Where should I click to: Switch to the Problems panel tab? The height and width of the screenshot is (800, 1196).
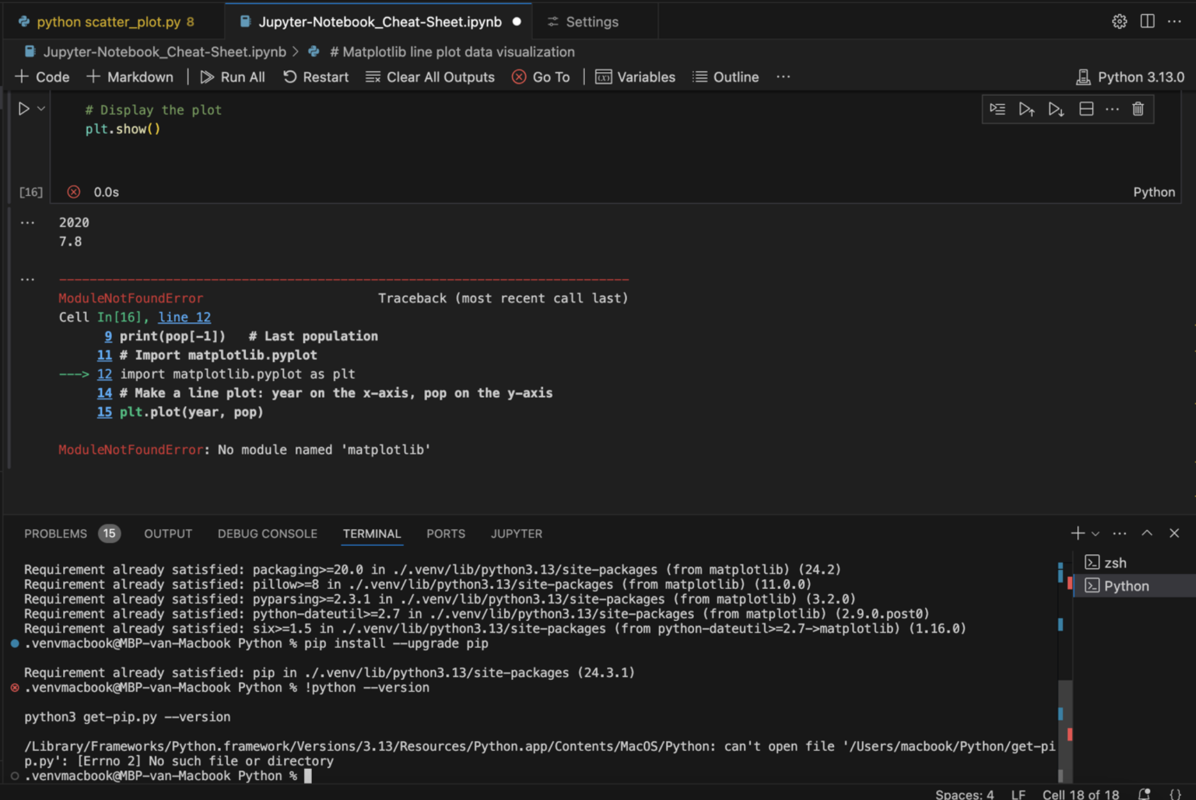[56, 534]
